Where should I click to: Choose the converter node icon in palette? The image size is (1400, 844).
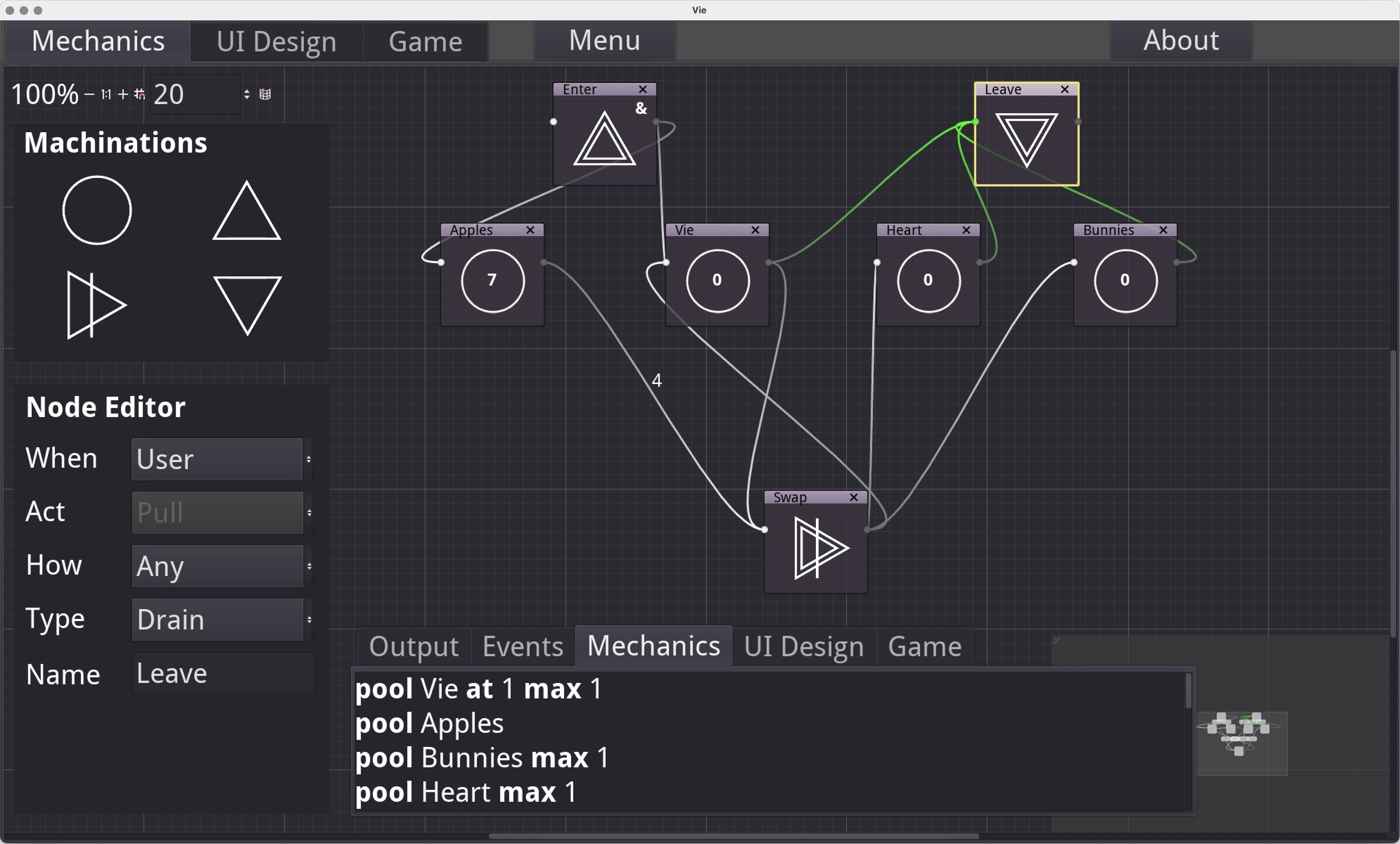[x=96, y=305]
